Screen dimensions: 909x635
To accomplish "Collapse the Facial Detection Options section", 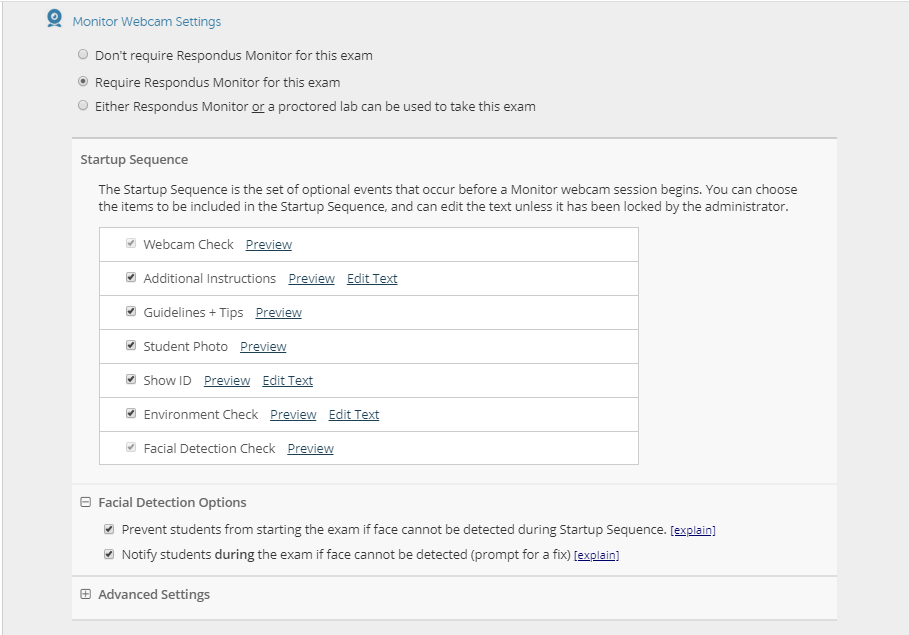I will (x=86, y=502).
